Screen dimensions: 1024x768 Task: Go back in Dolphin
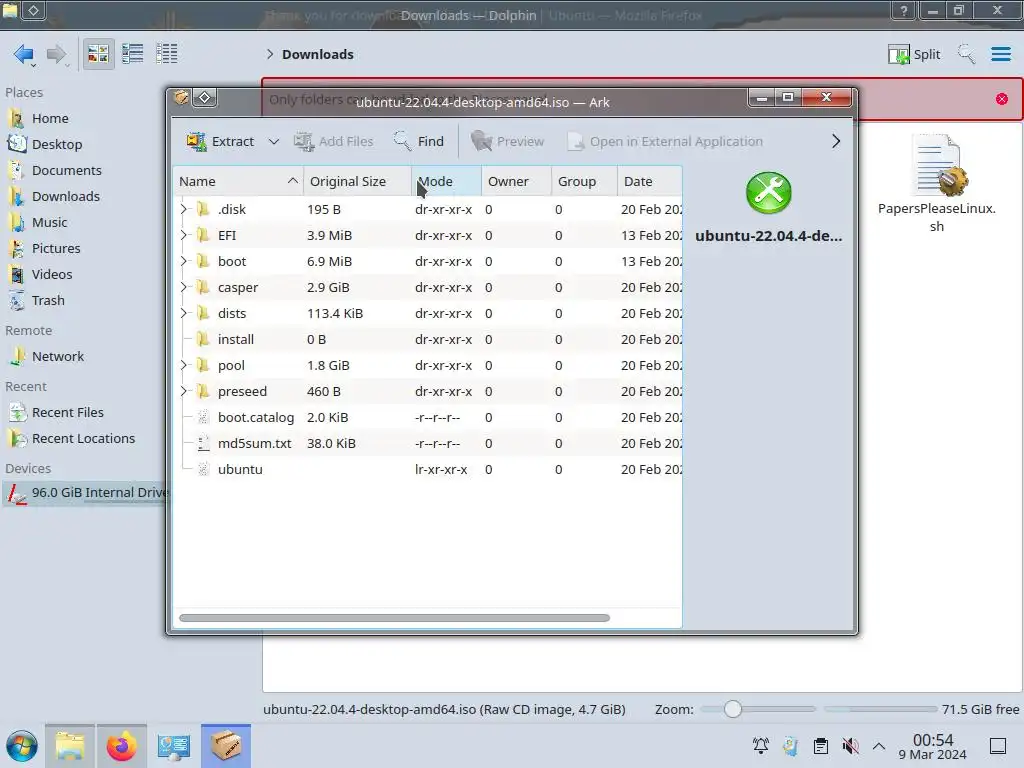click(24, 54)
